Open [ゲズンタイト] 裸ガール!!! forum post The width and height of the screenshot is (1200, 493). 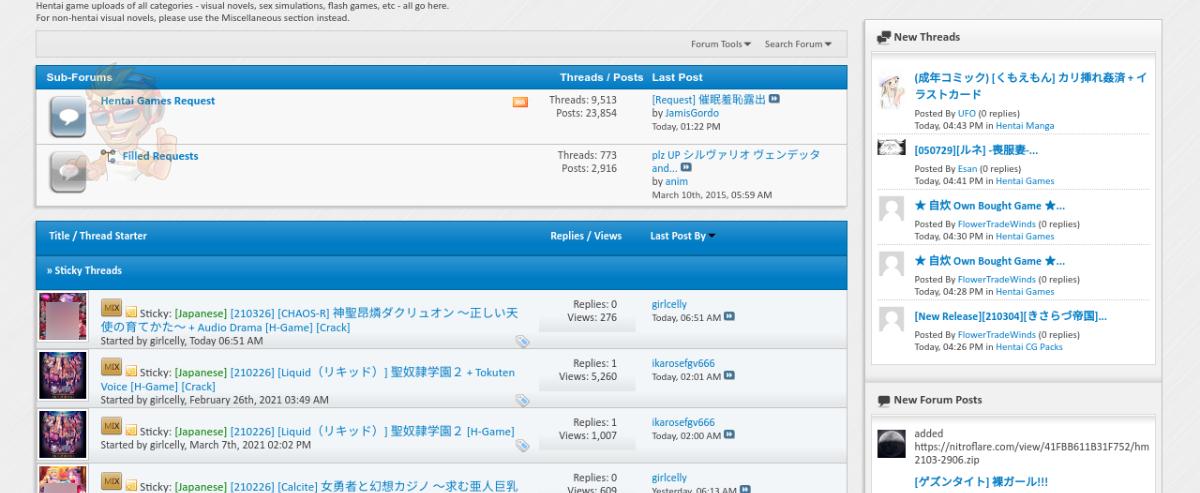[980, 482]
